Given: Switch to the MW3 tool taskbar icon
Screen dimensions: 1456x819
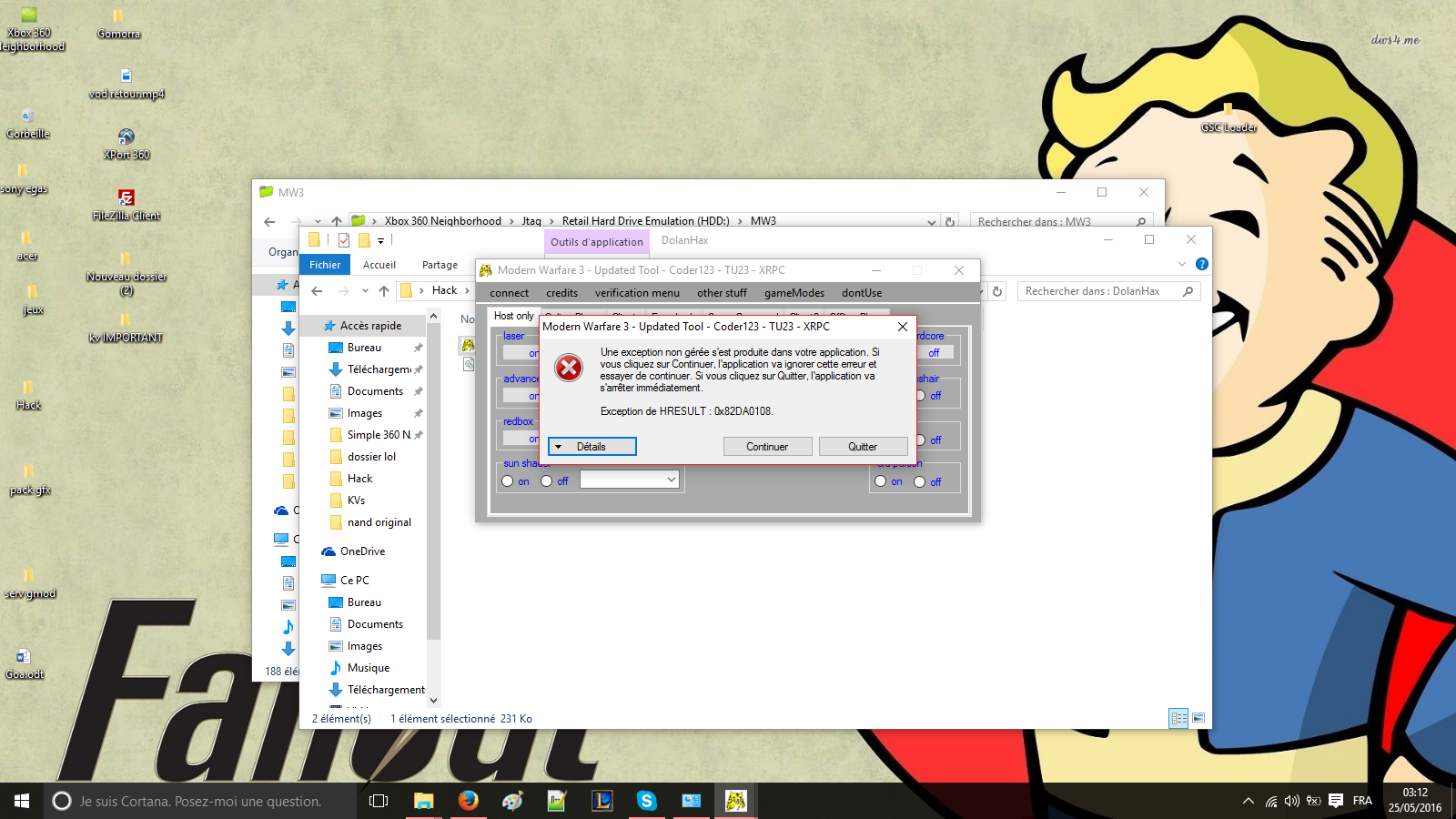Looking at the screenshot, I should pyautogui.click(x=735, y=801).
